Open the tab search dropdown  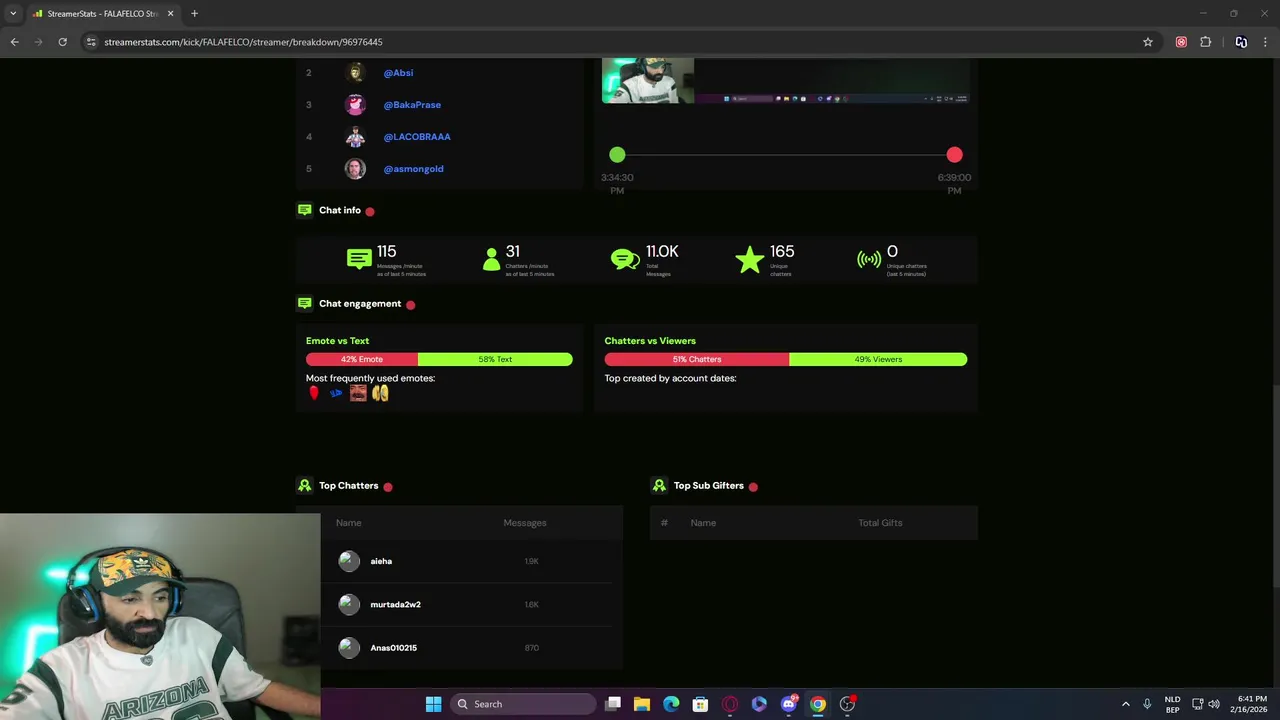tap(12, 13)
